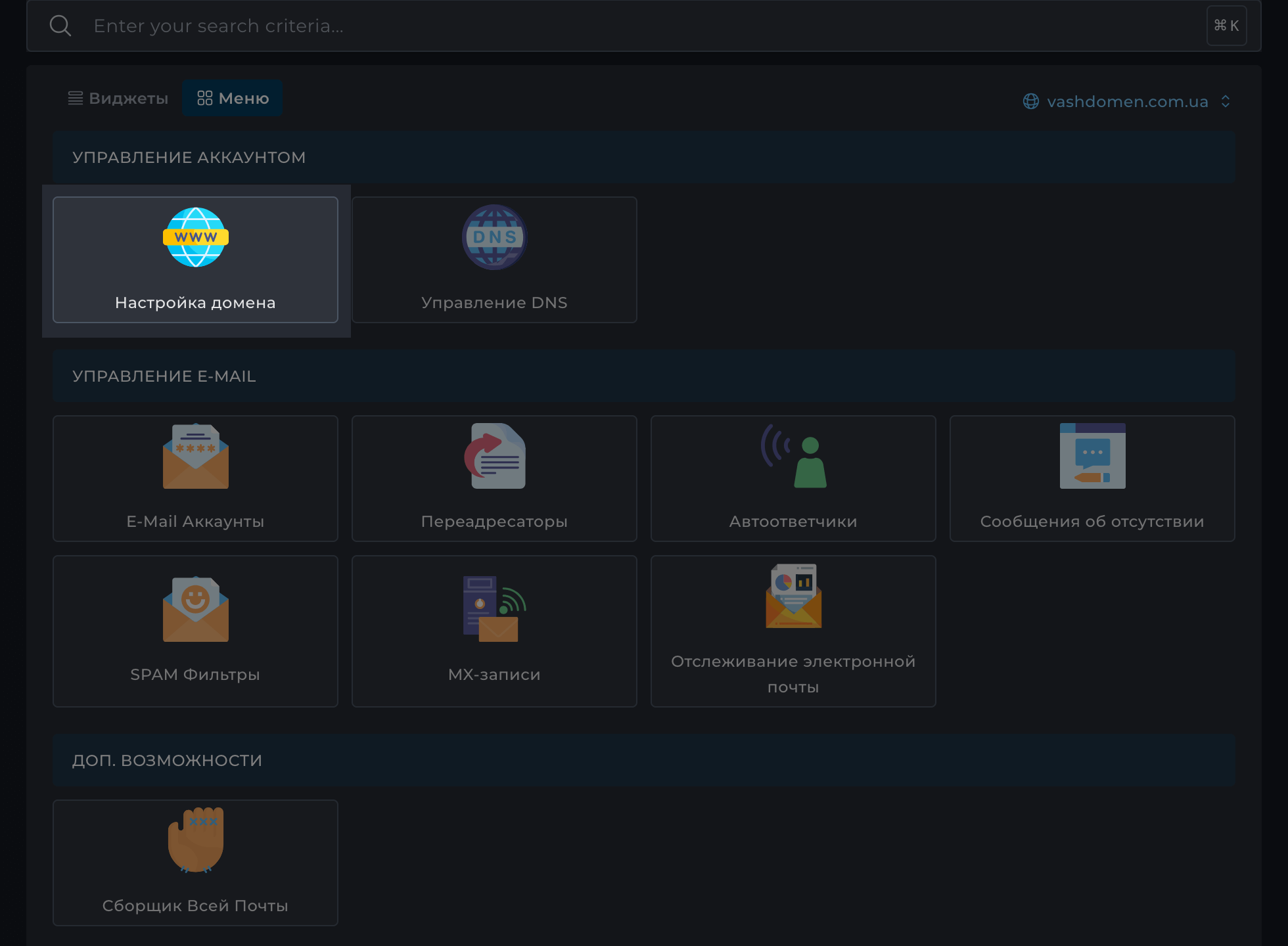
Task: Click the email tracking chart envelope icon
Action: pos(794,596)
